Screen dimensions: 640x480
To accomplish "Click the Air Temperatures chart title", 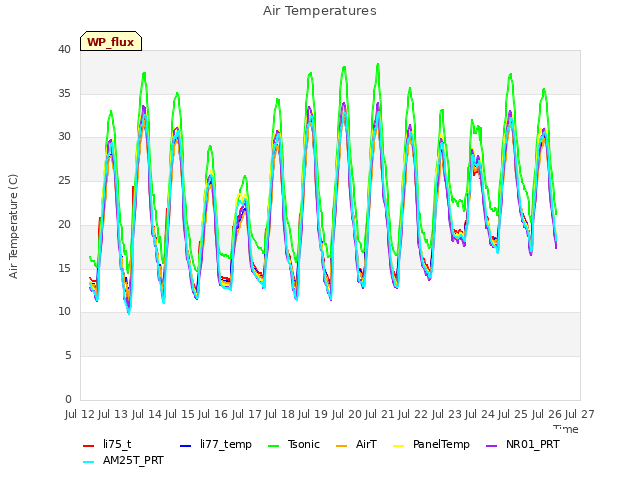I will 320,11.
